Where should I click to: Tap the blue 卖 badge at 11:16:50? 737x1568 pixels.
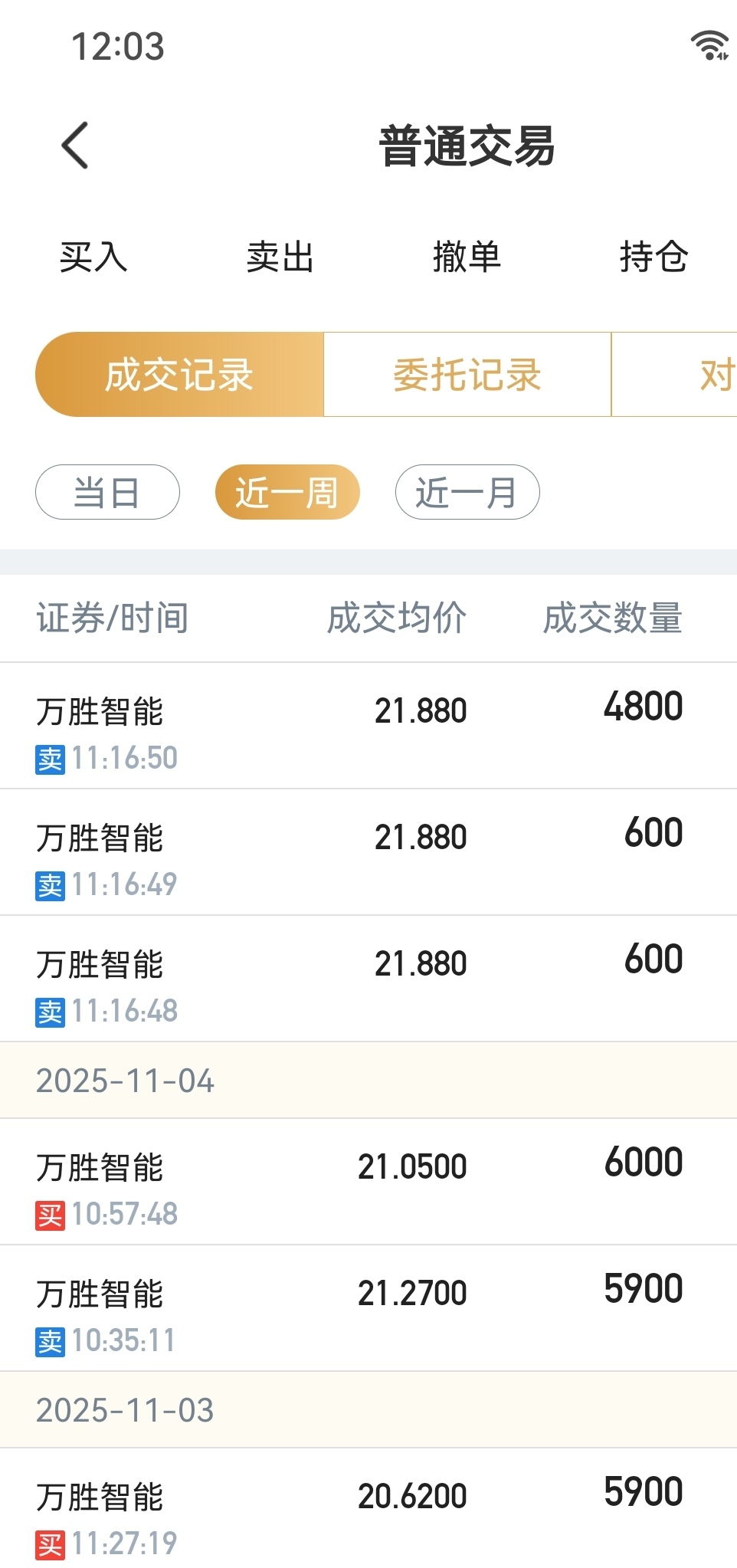click(51, 759)
